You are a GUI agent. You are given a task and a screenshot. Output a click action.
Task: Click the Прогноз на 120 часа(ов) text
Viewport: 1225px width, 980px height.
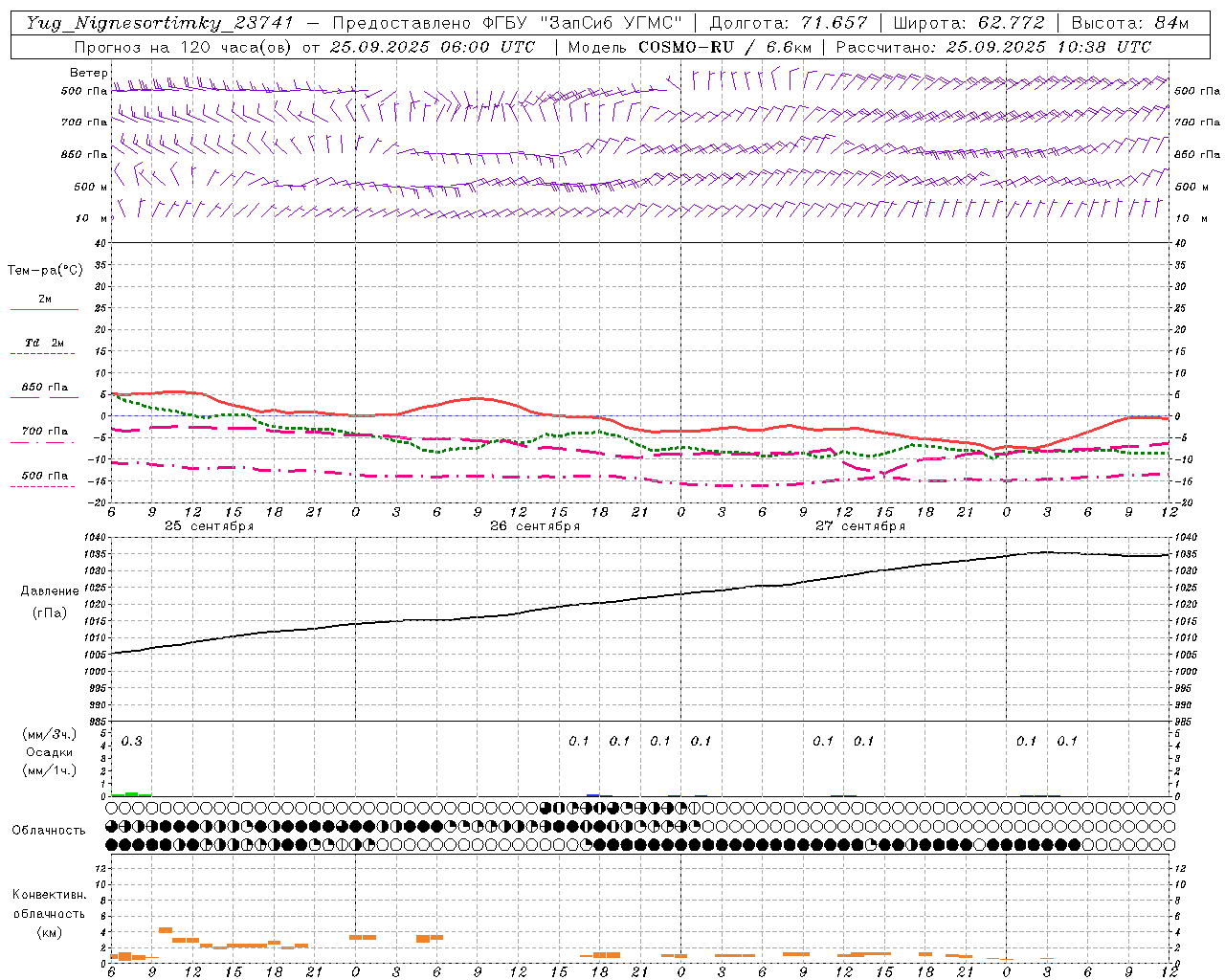click(x=184, y=47)
